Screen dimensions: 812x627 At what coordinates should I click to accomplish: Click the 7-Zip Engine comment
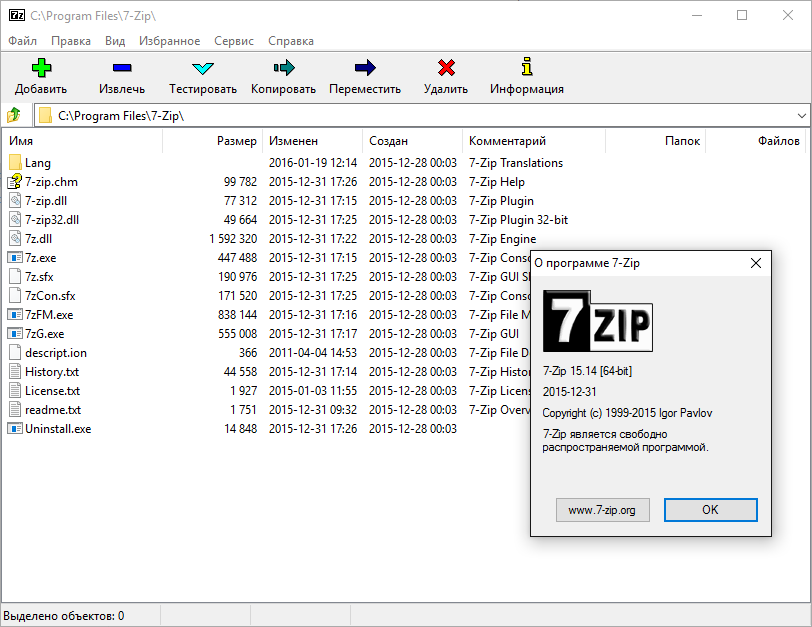point(502,239)
